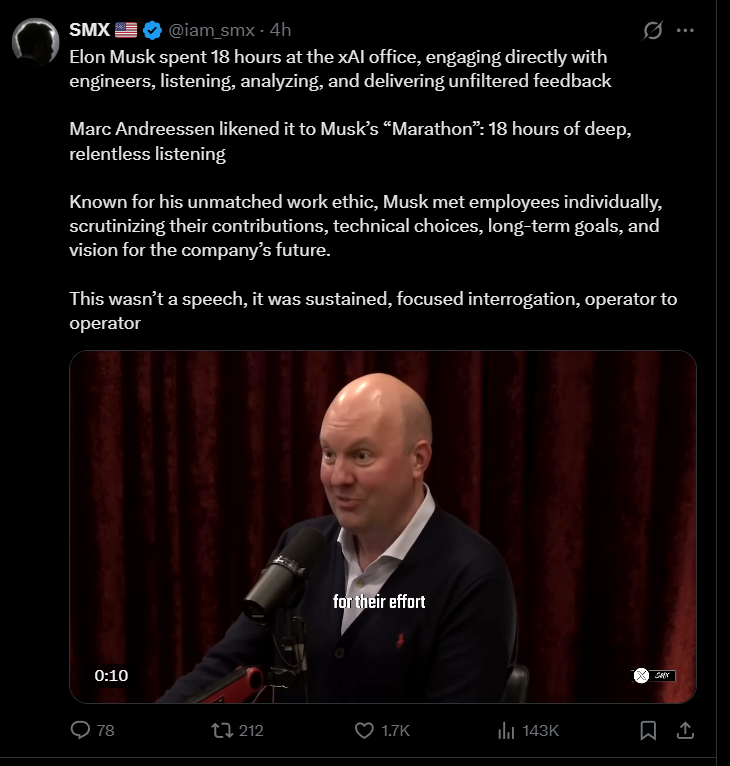Like the post with heart icon
The image size is (730, 766).
365,731
